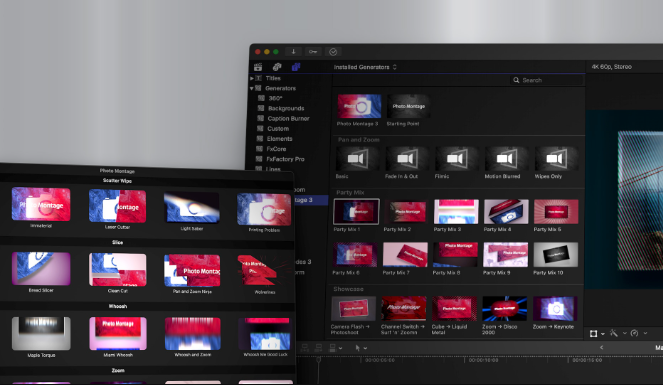Open the Installed Generators popup menu
This screenshot has width=663, height=385.
tap(365, 67)
